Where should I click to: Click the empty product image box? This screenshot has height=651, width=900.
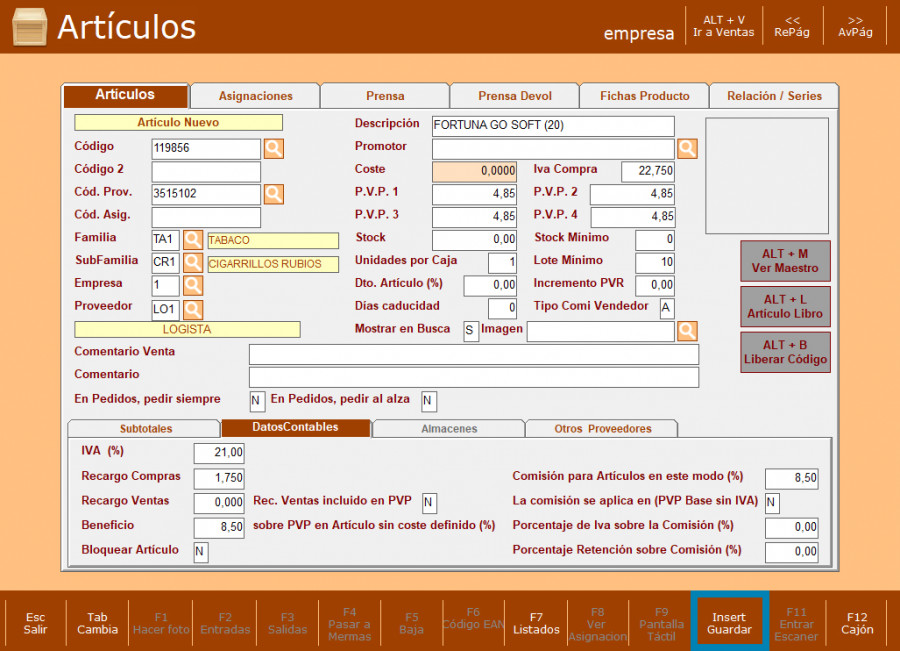766,176
